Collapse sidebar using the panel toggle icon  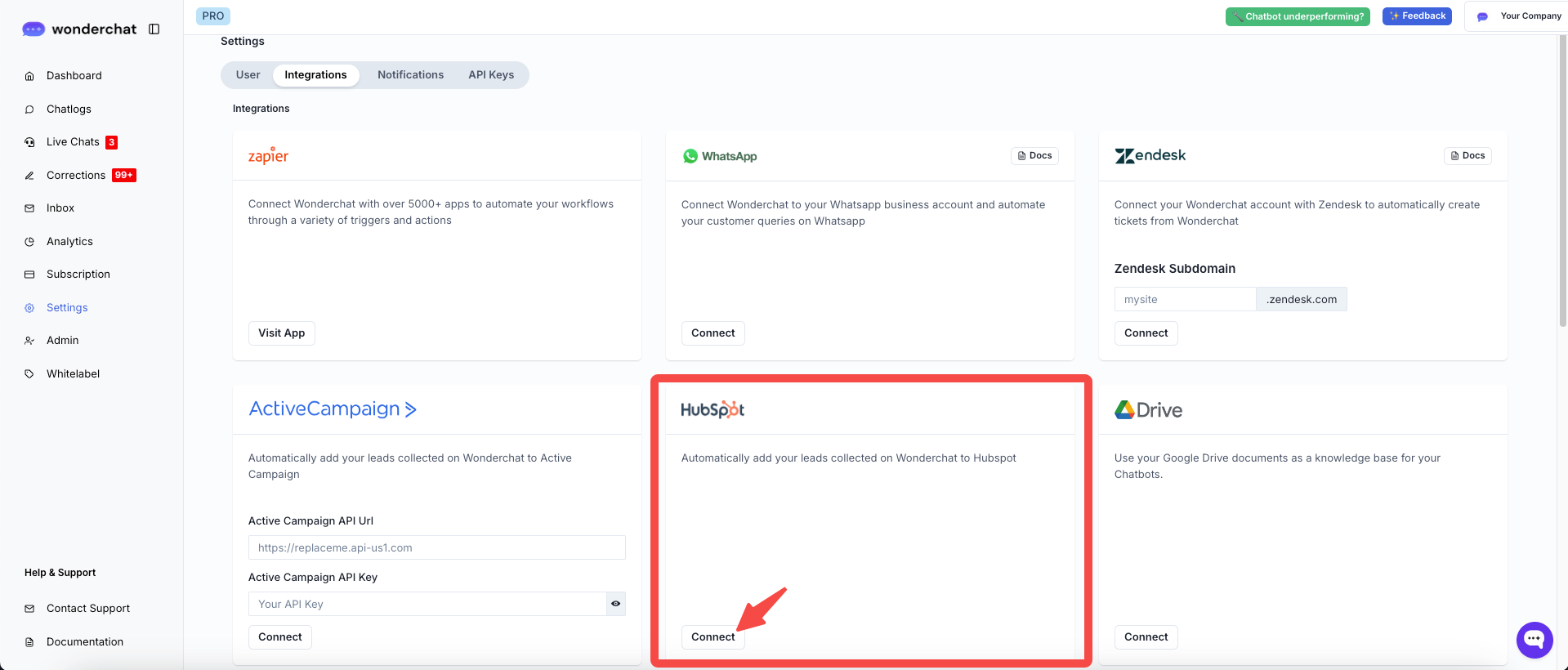(x=154, y=29)
